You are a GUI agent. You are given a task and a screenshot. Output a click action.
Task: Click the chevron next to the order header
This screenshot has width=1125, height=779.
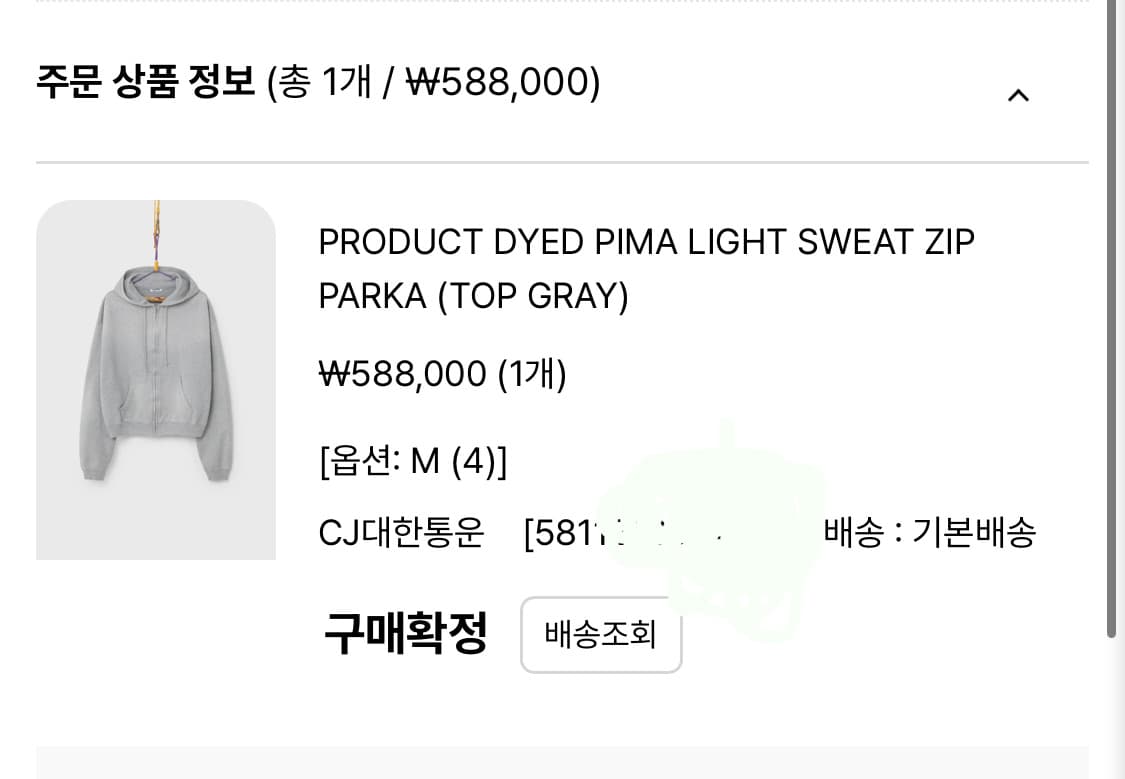(1017, 95)
